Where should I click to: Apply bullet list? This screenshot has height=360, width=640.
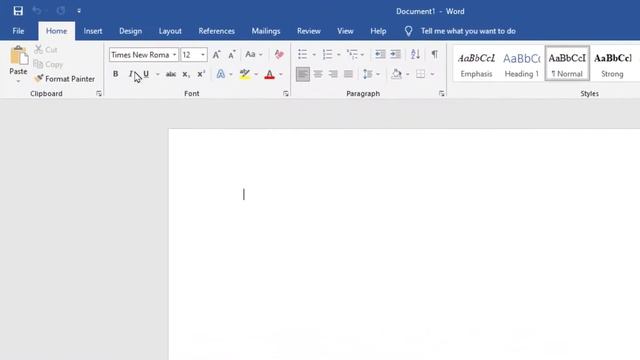pos(302,54)
